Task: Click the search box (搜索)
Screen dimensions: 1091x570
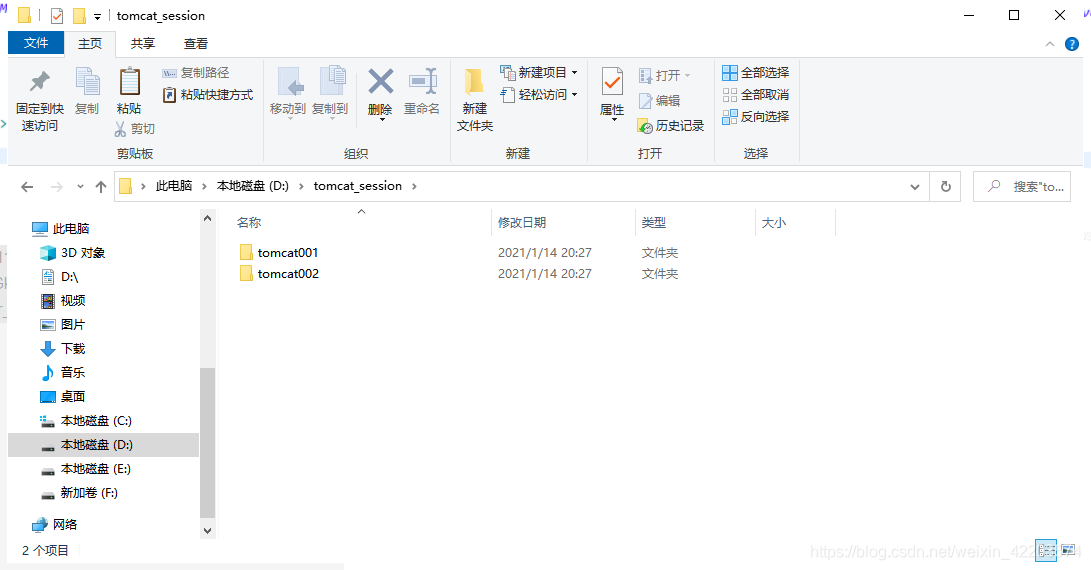Action: (x=1021, y=187)
